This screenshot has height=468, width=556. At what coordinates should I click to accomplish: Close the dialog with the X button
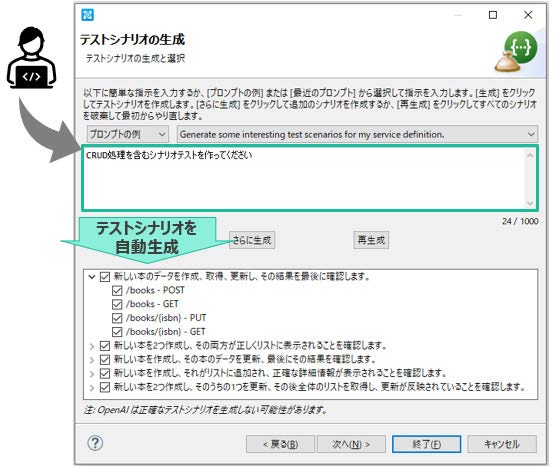(x=528, y=15)
